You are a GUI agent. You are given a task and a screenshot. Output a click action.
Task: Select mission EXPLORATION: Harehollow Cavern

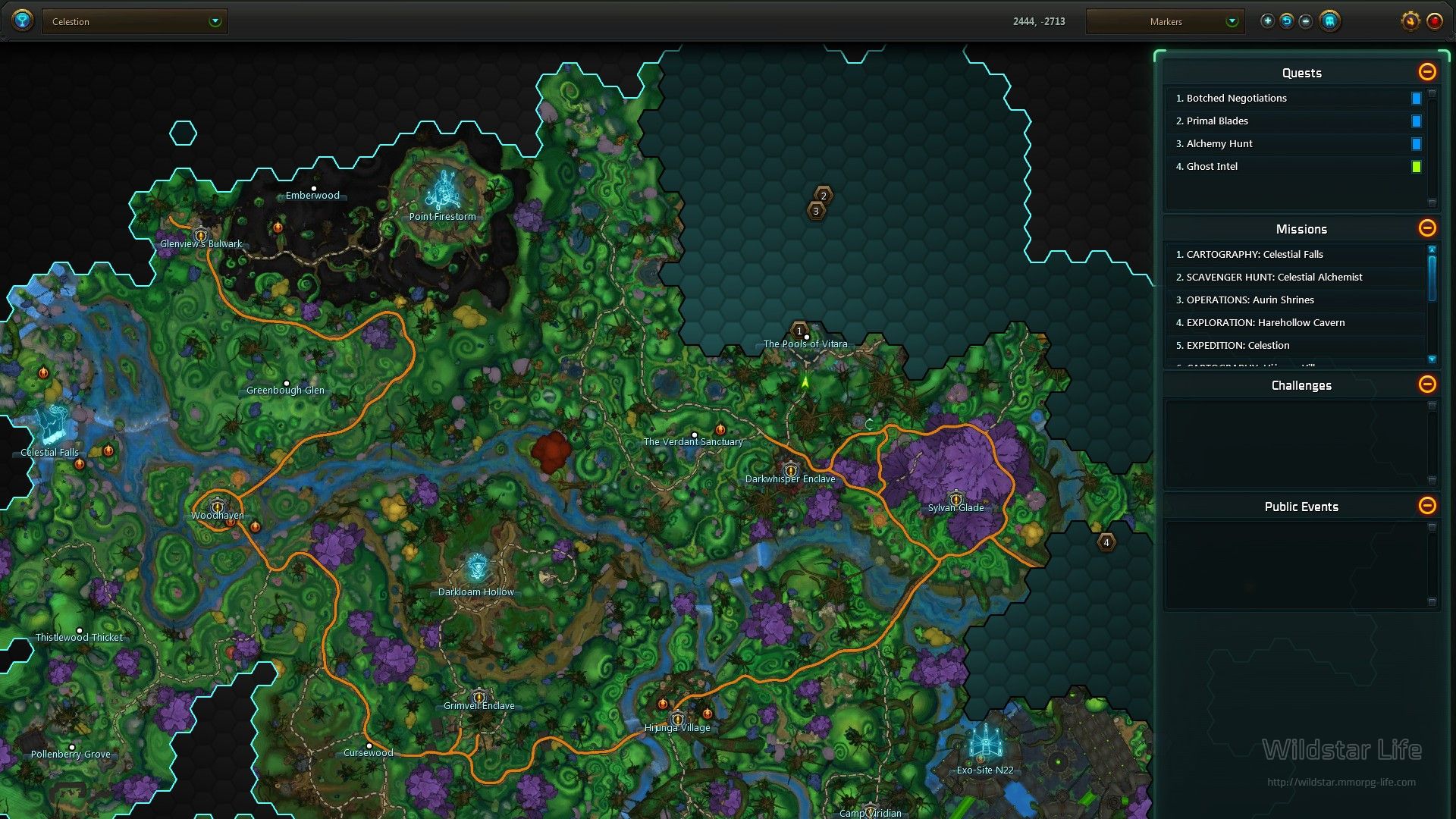1294,323
